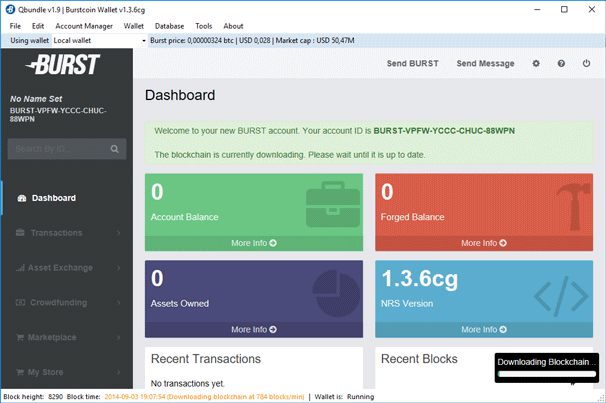606x403 pixels.
Task: Click the Recent Transactions heading
Action: click(206, 359)
